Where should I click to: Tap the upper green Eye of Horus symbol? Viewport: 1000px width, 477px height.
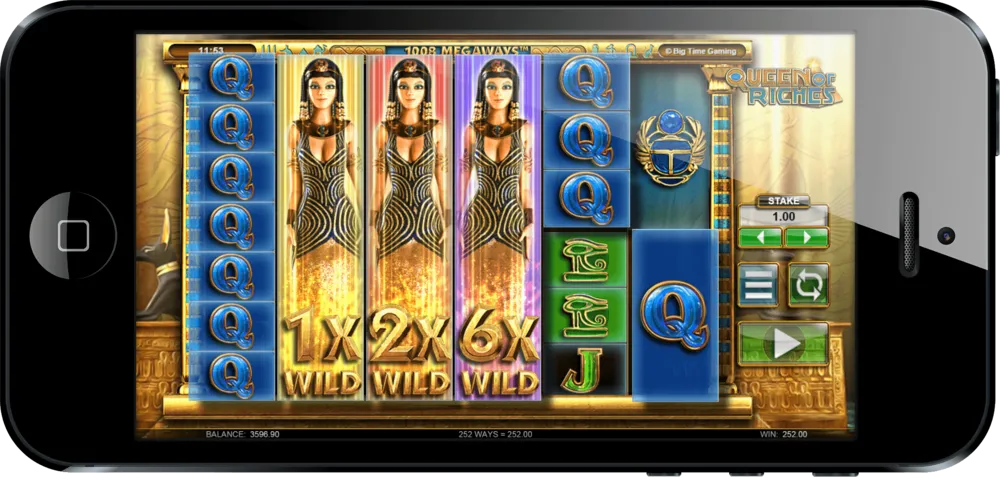[x=586, y=260]
